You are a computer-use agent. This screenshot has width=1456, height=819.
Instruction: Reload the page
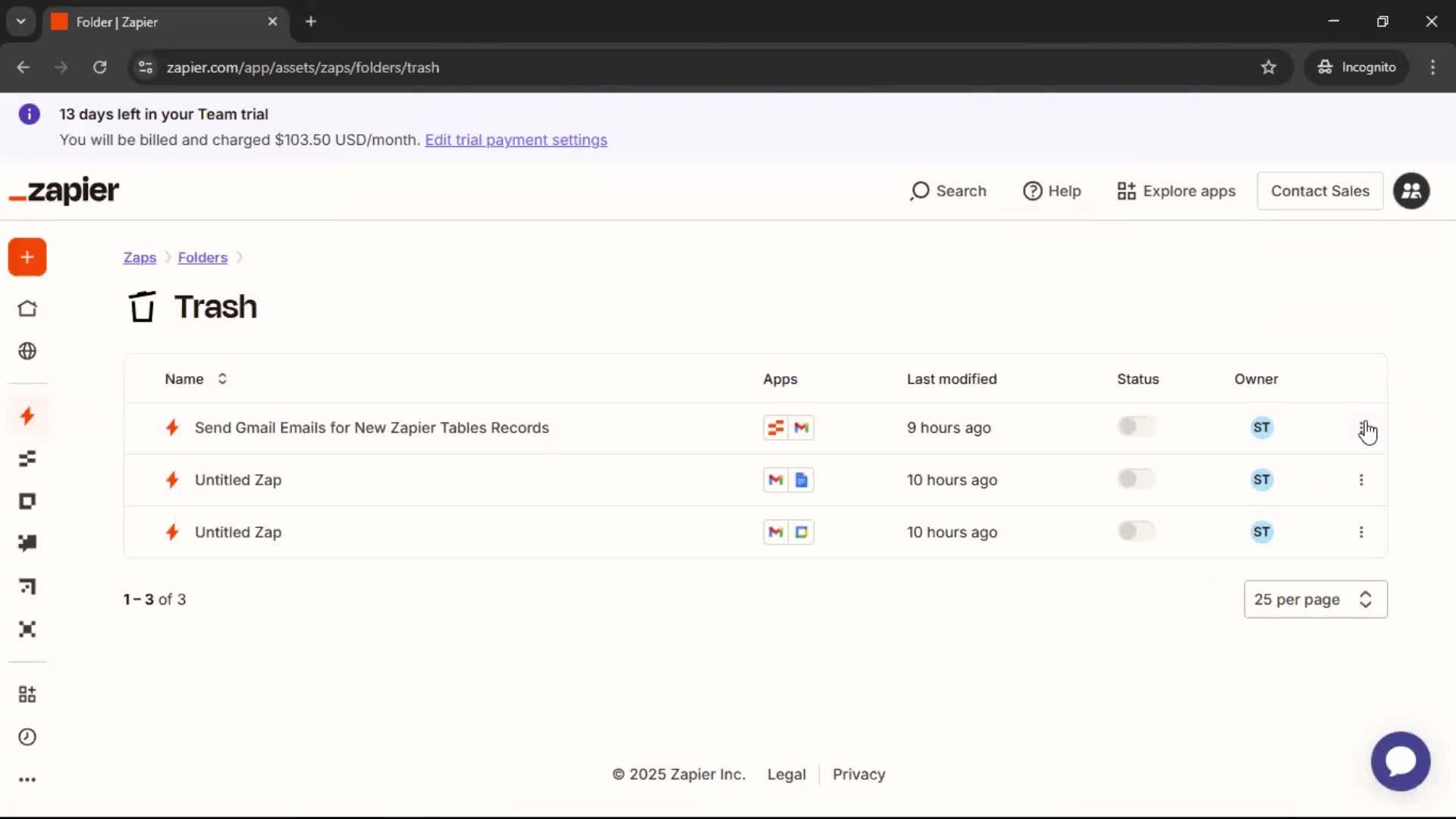[99, 67]
